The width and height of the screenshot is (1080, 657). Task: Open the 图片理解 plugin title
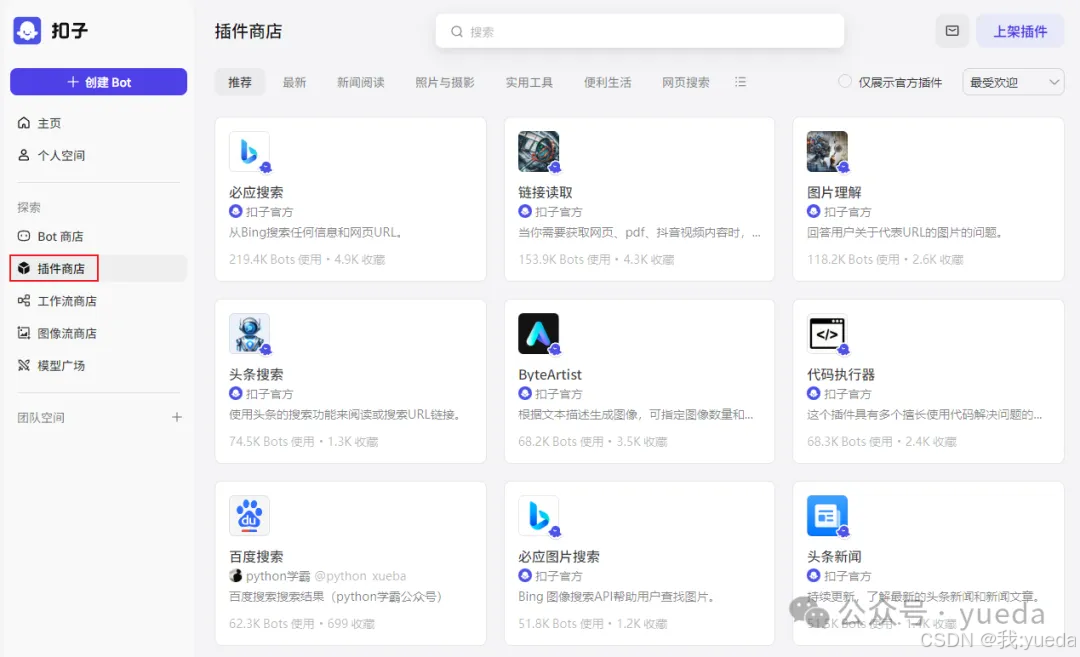pos(834,192)
